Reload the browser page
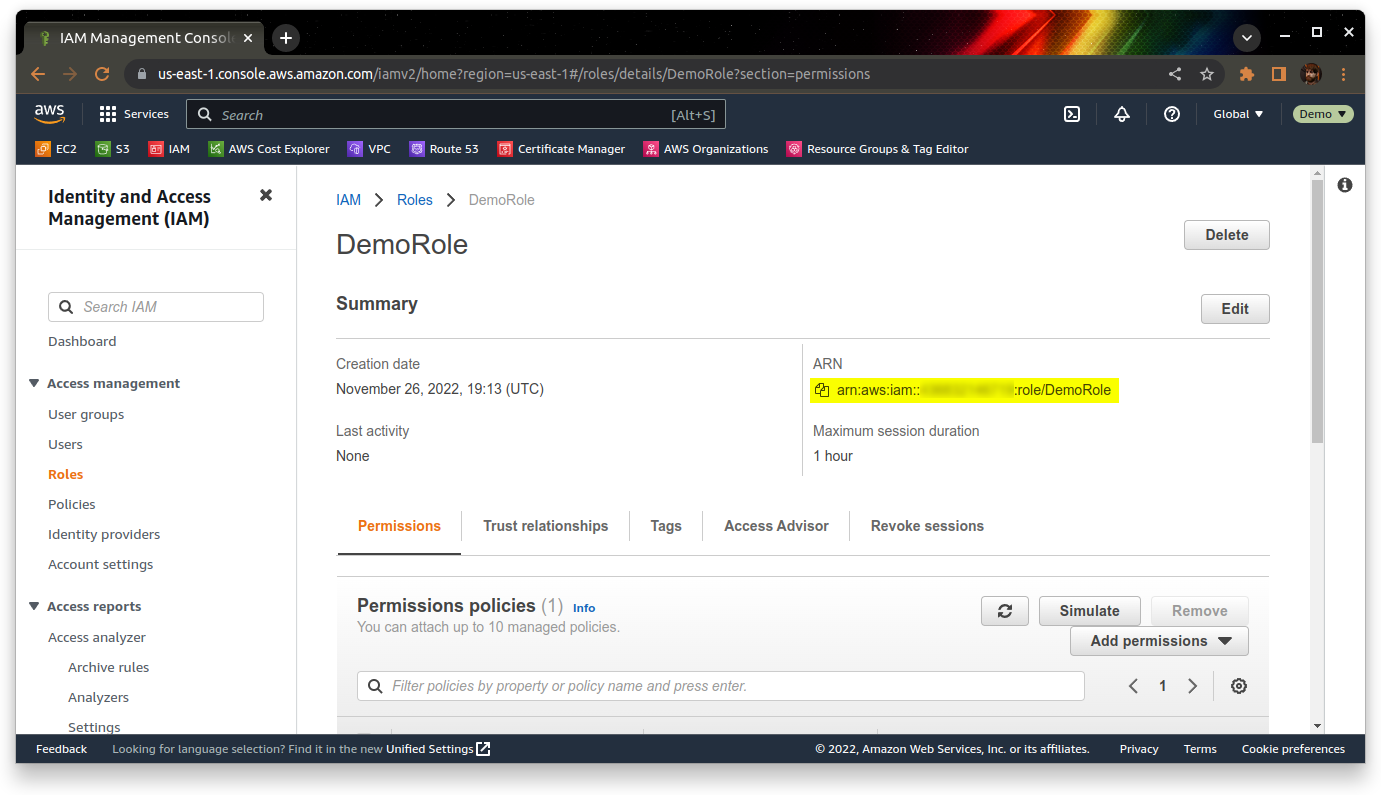The width and height of the screenshot is (1381, 795). (x=101, y=74)
